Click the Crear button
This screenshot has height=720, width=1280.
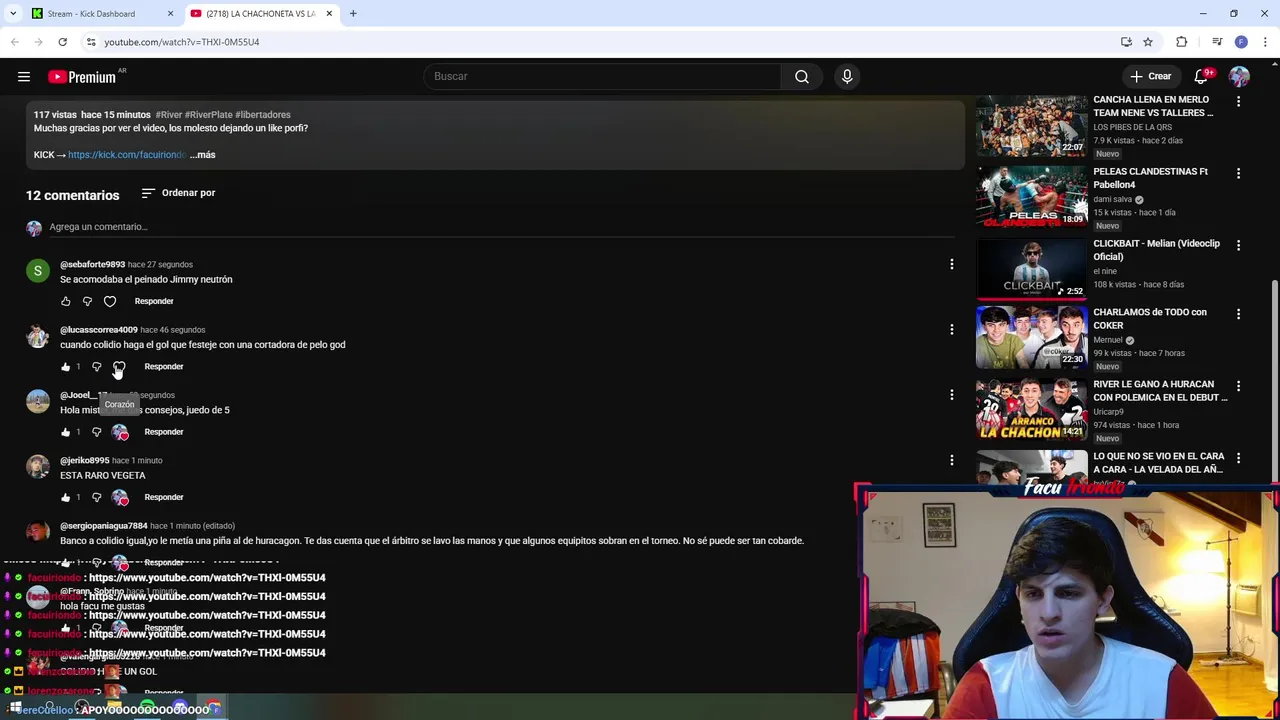click(x=1150, y=77)
